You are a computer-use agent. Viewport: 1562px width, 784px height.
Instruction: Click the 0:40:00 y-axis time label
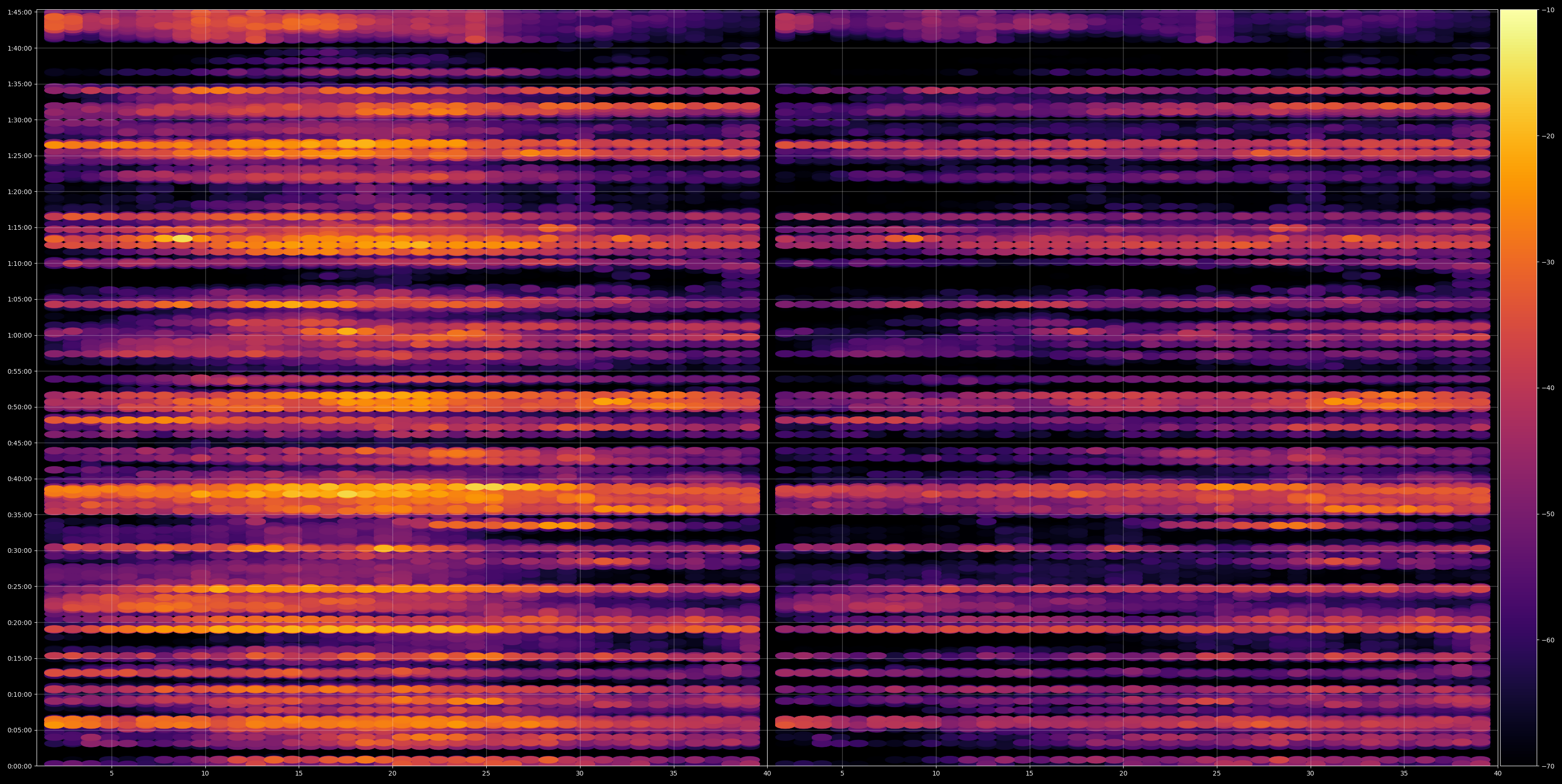pyautogui.click(x=19, y=479)
